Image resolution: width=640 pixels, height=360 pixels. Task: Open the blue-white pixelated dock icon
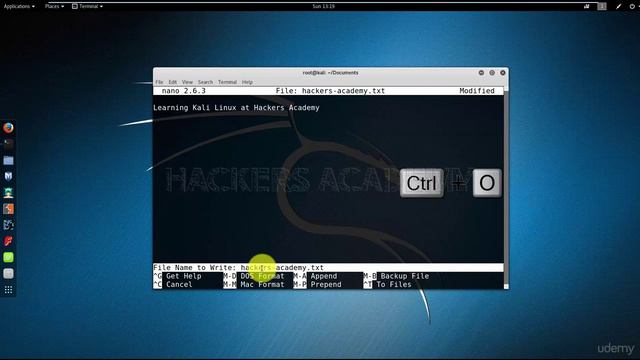tap(8, 225)
